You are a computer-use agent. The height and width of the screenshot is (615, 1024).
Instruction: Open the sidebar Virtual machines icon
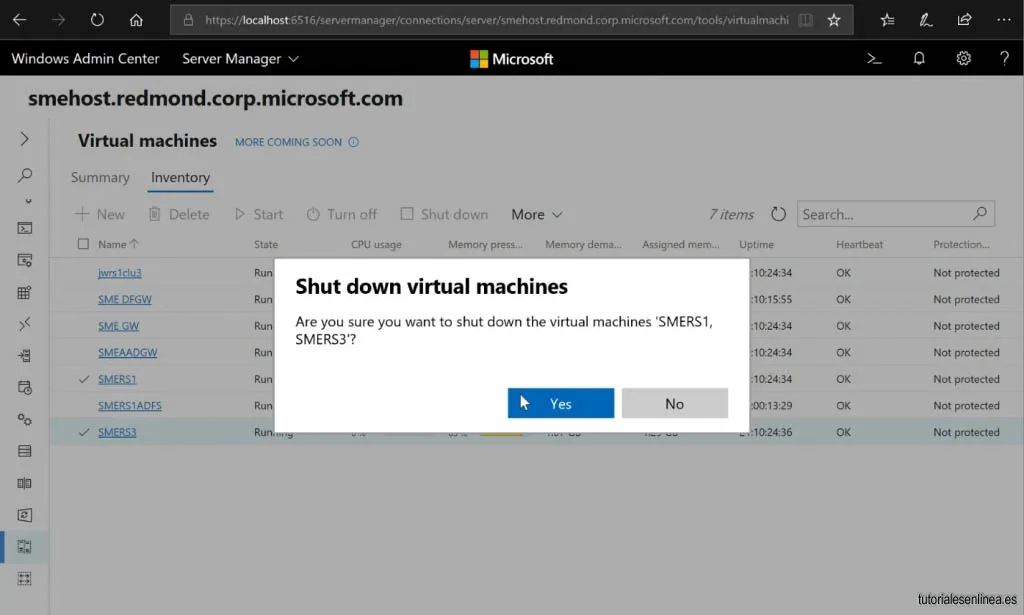point(25,546)
